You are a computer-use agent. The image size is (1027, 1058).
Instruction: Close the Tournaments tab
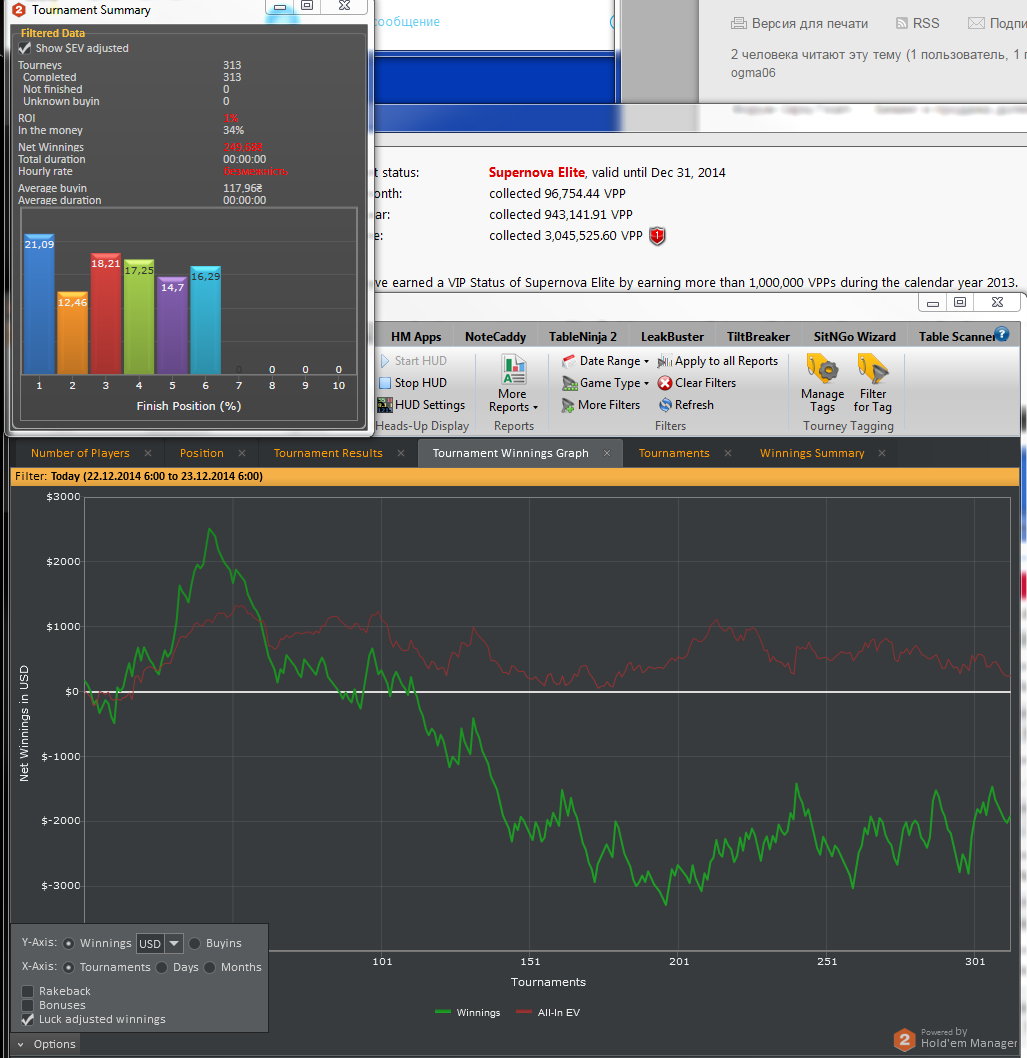(x=727, y=453)
